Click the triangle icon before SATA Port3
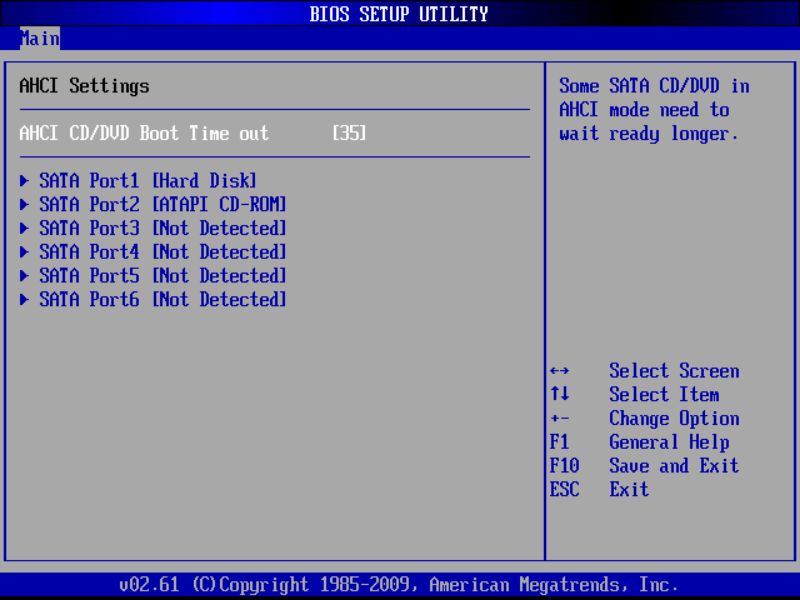800x600 pixels. (24, 229)
